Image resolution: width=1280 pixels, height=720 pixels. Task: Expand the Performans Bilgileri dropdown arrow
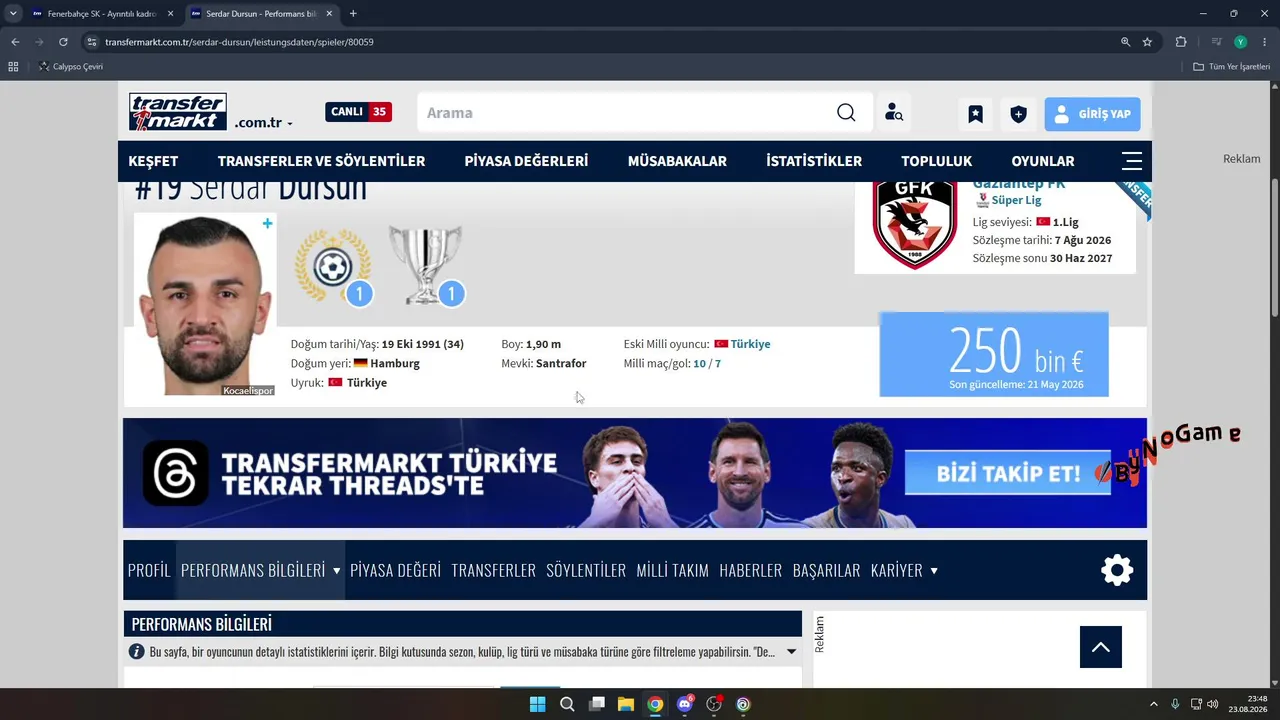(336, 571)
